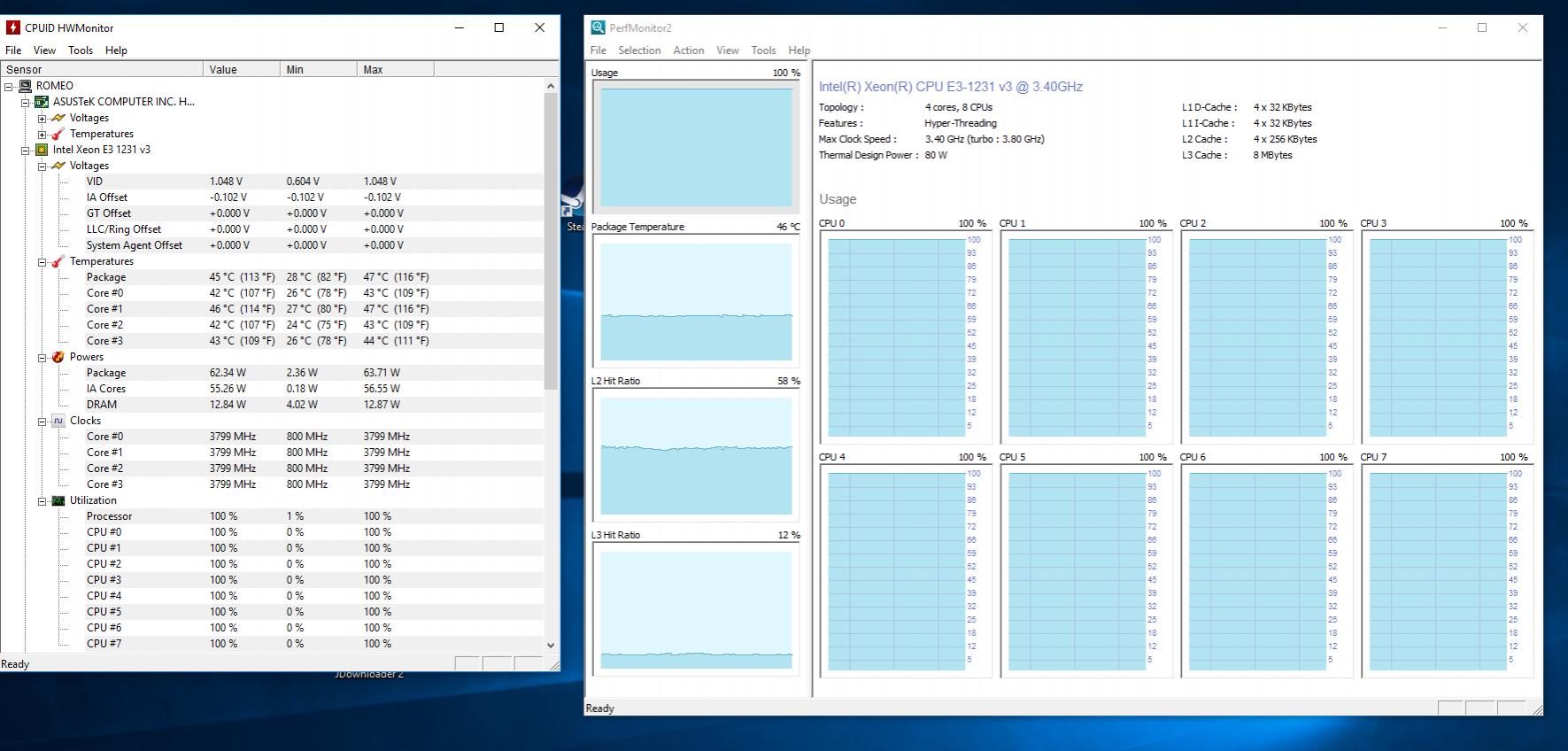The width and height of the screenshot is (1568, 751).
Task: Click the Clocks waveform icon
Action: (58, 421)
